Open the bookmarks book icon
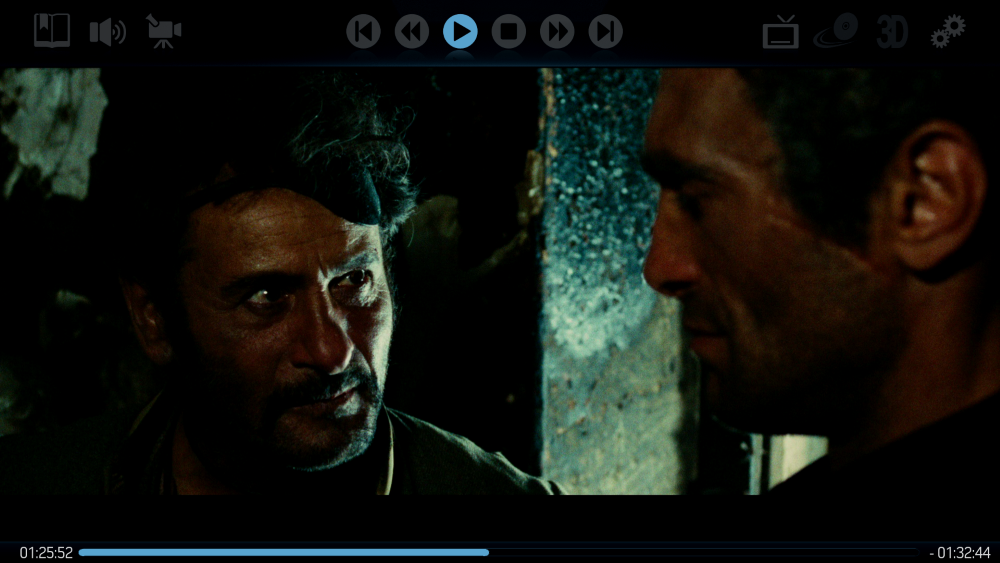 coord(52,31)
